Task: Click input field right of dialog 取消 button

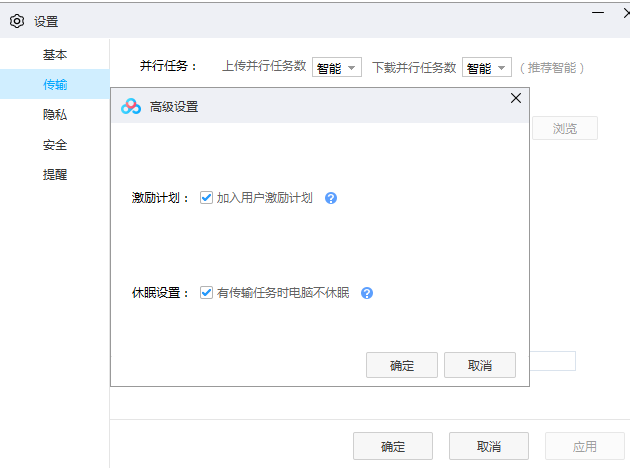Action: 552,361
